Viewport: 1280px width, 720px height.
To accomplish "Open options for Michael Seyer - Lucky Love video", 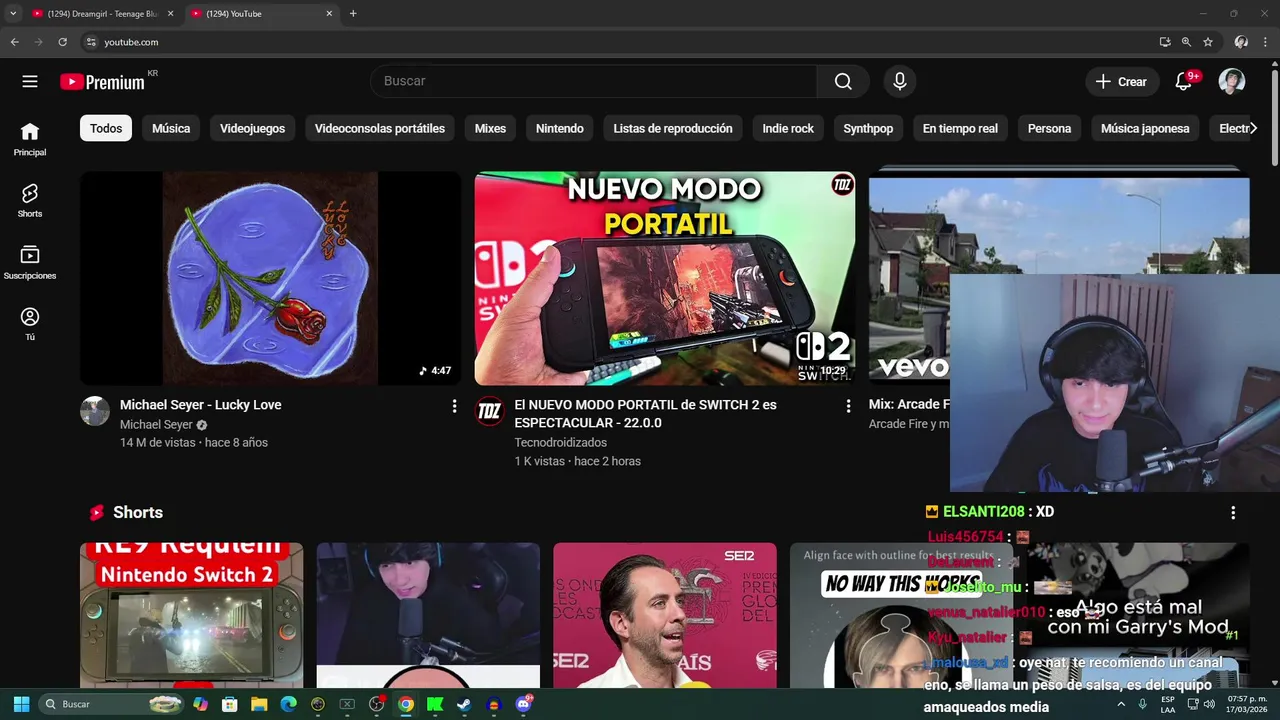I will click(x=454, y=406).
